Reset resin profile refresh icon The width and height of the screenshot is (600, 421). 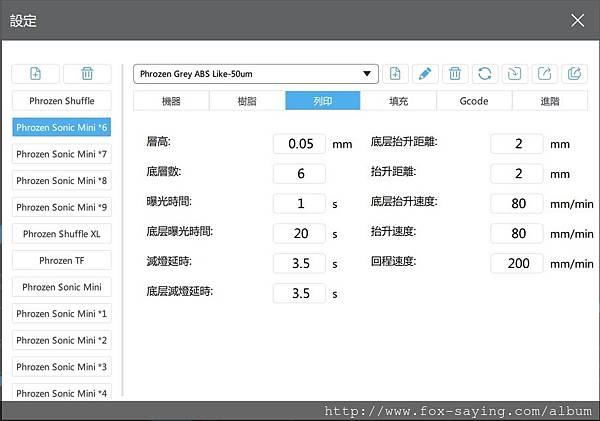pos(485,73)
